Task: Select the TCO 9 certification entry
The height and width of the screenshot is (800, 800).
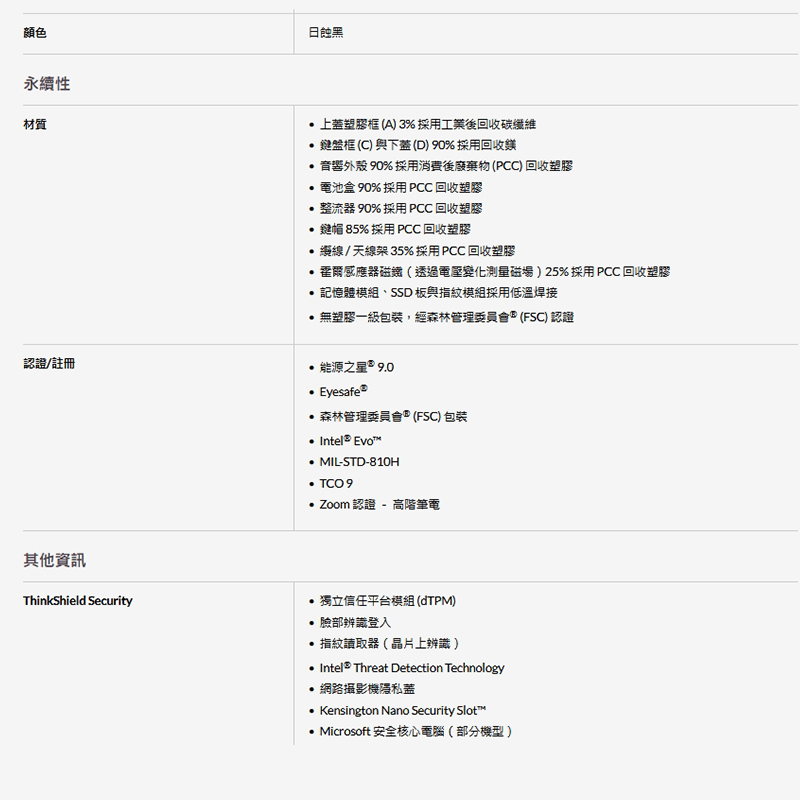Action: (336, 483)
